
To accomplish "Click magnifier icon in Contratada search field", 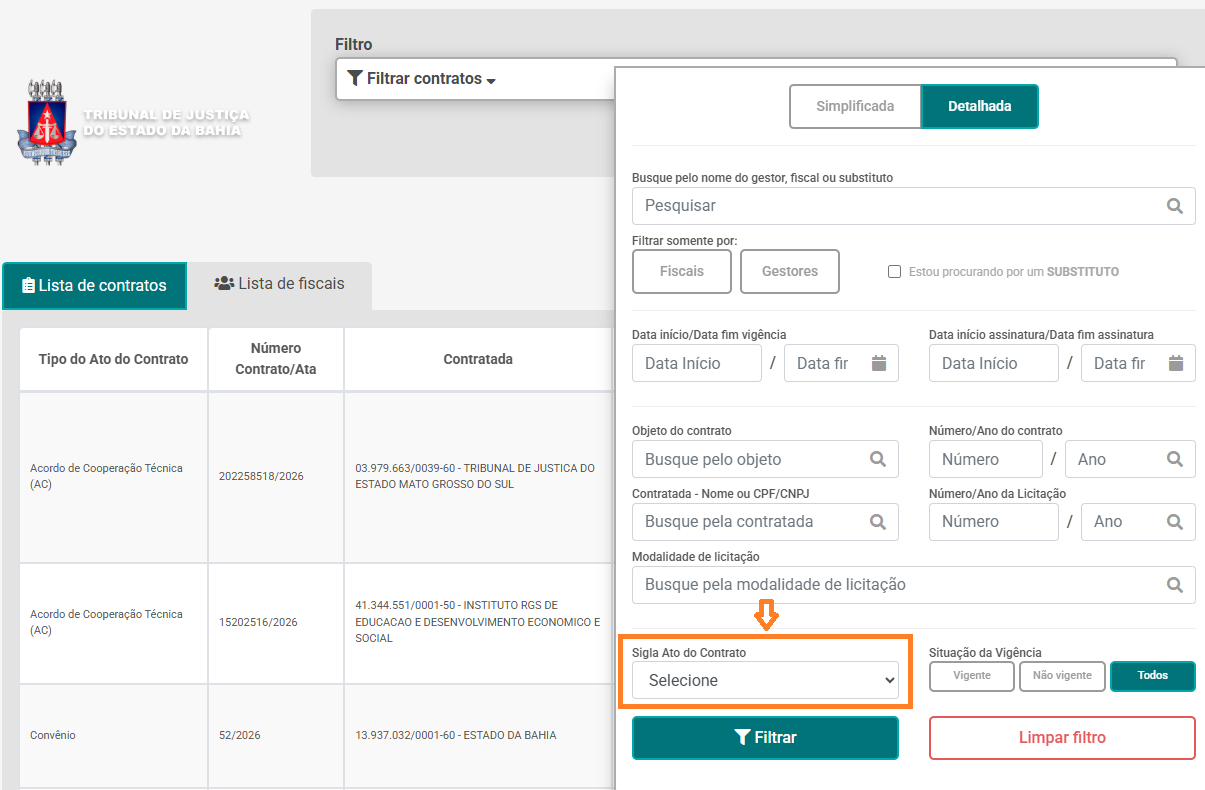I will (877, 521).
